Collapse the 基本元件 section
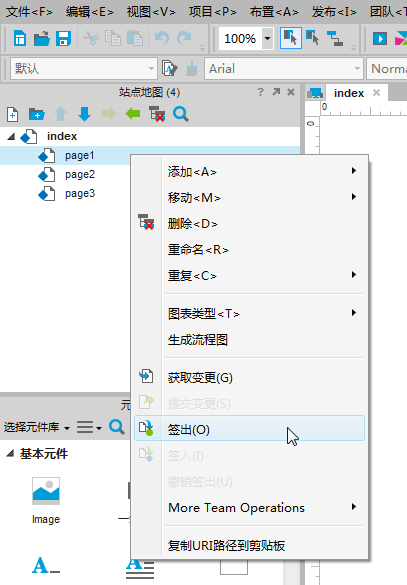 coord(10,454)
